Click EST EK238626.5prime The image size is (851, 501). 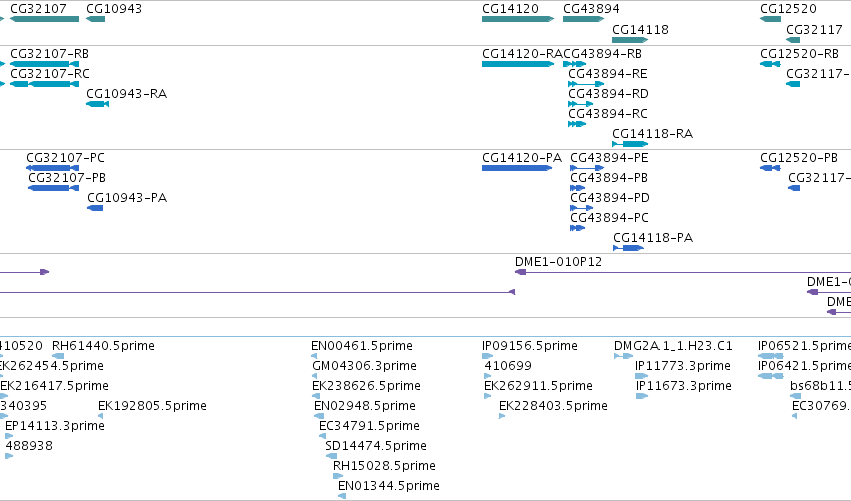pos(316,396)
